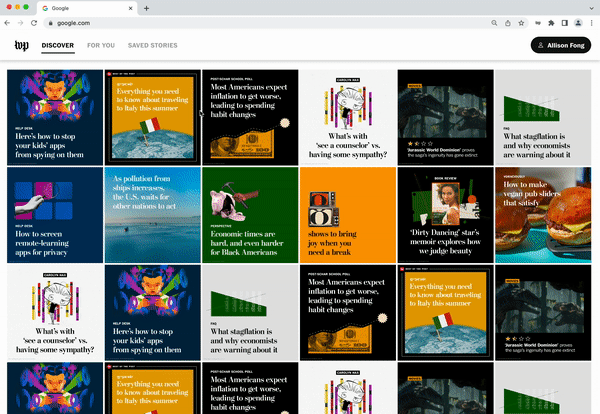Open first-row inflation poll story card
The width and height of the screenshot is (600, 414).
[250, 117]
